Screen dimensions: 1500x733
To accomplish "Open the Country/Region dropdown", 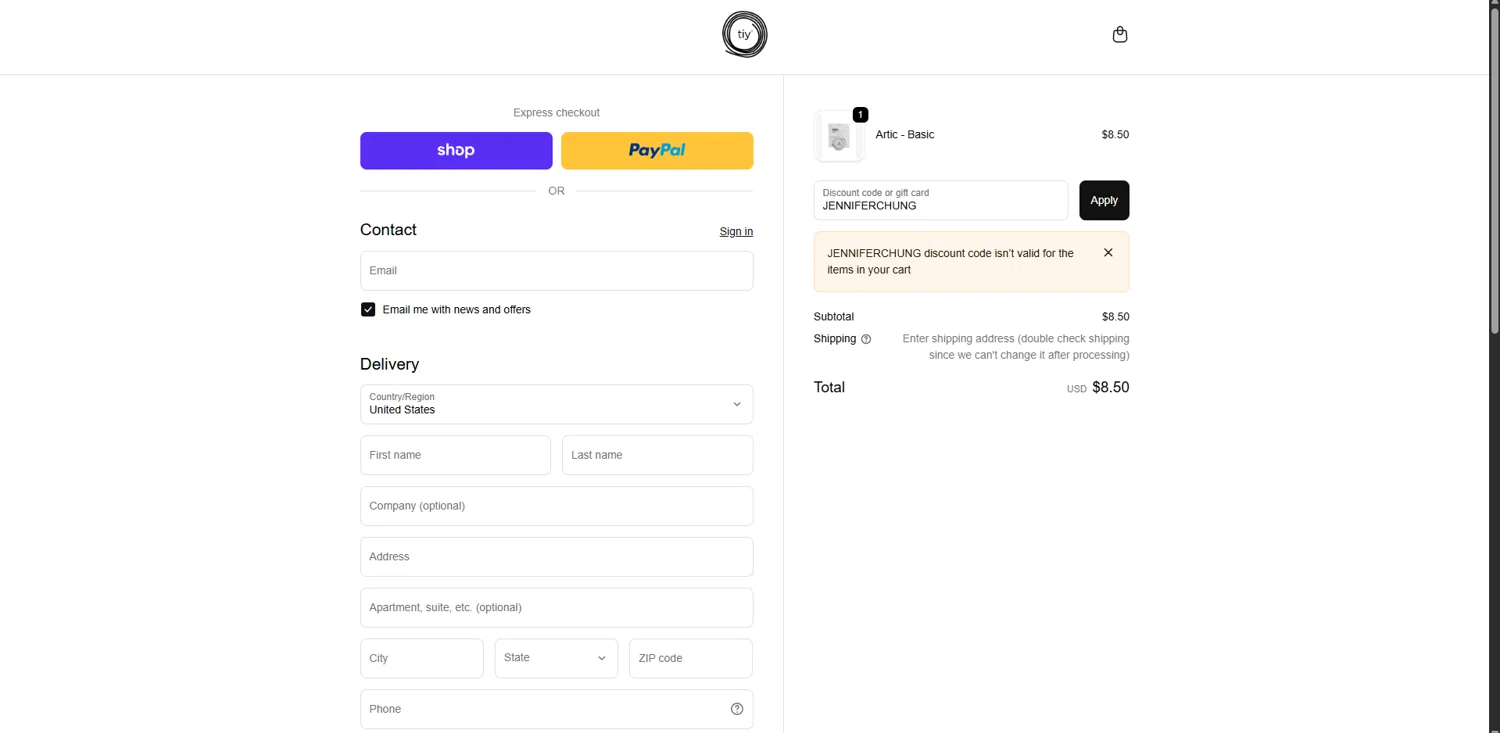I will pyautogui.click(x=556, y=404).
